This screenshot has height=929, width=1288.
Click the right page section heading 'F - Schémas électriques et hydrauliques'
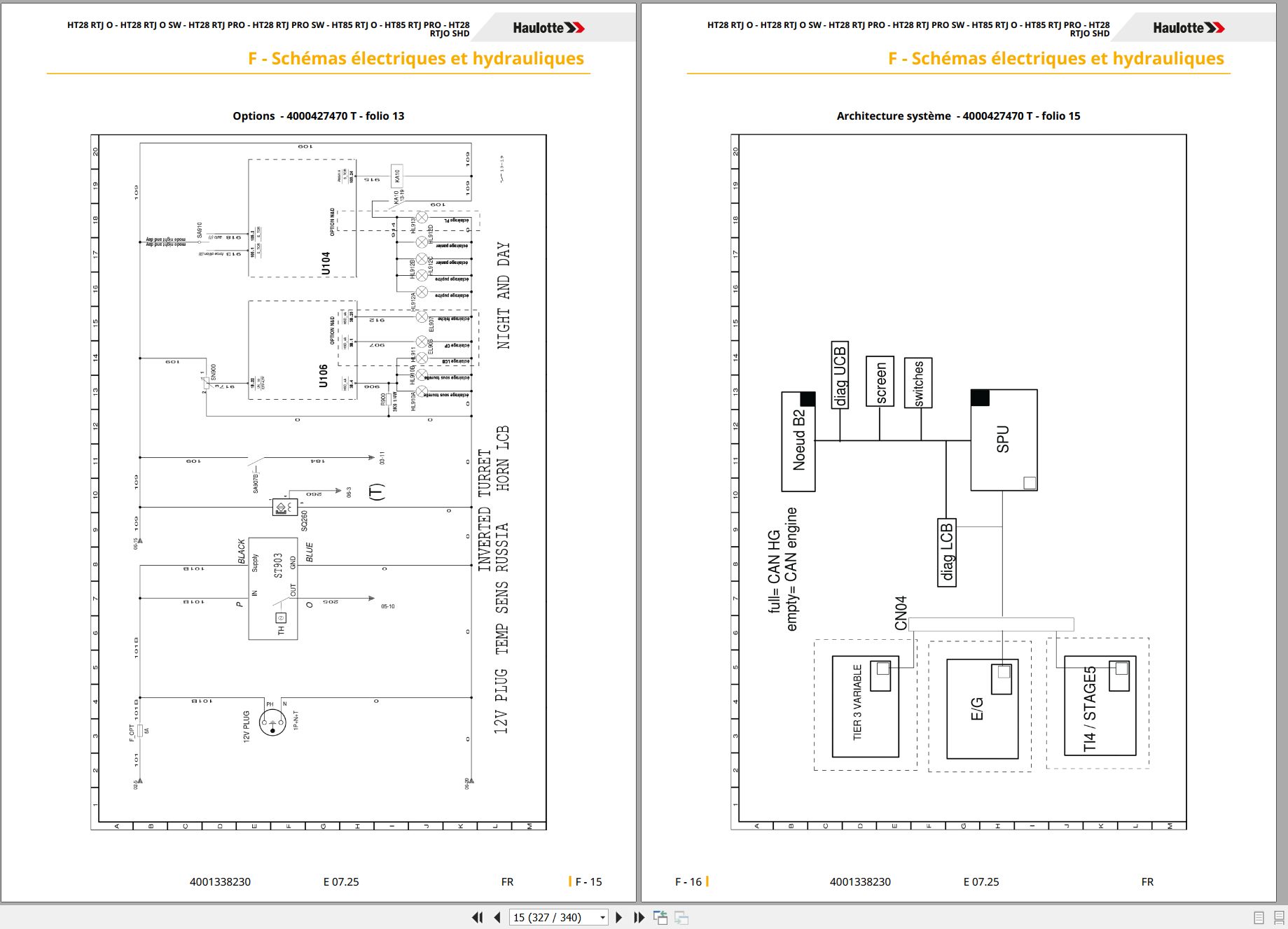click(1056, 59)
